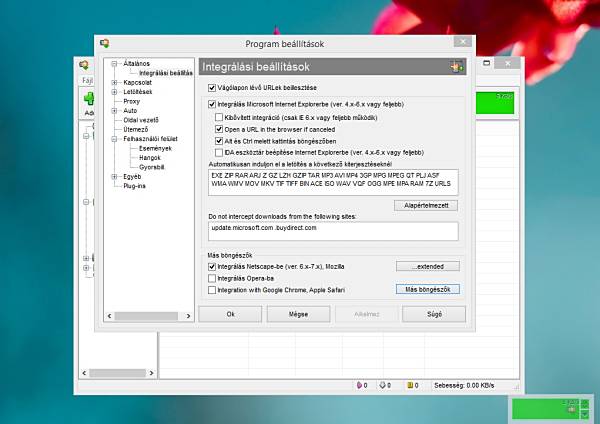
Task: Click the Ok button
Action: coord(230,314)
